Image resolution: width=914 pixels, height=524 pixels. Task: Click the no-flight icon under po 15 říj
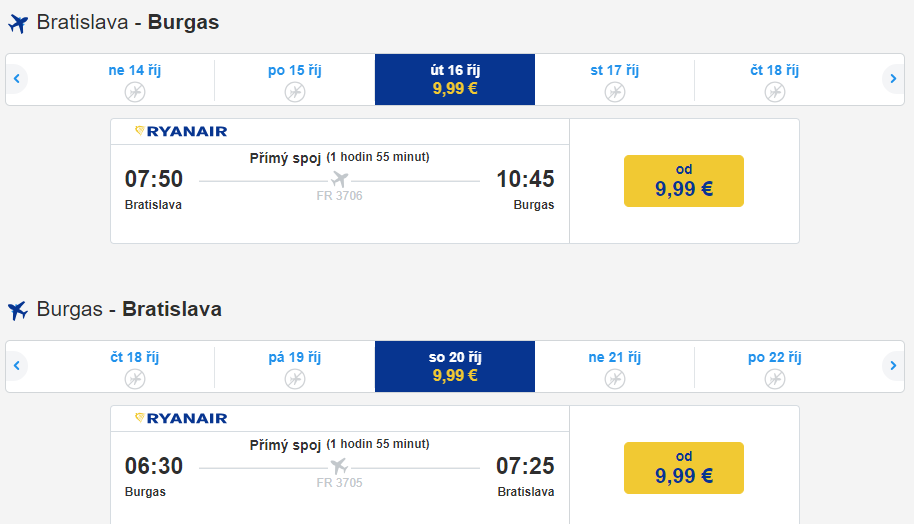pos(295,92)
